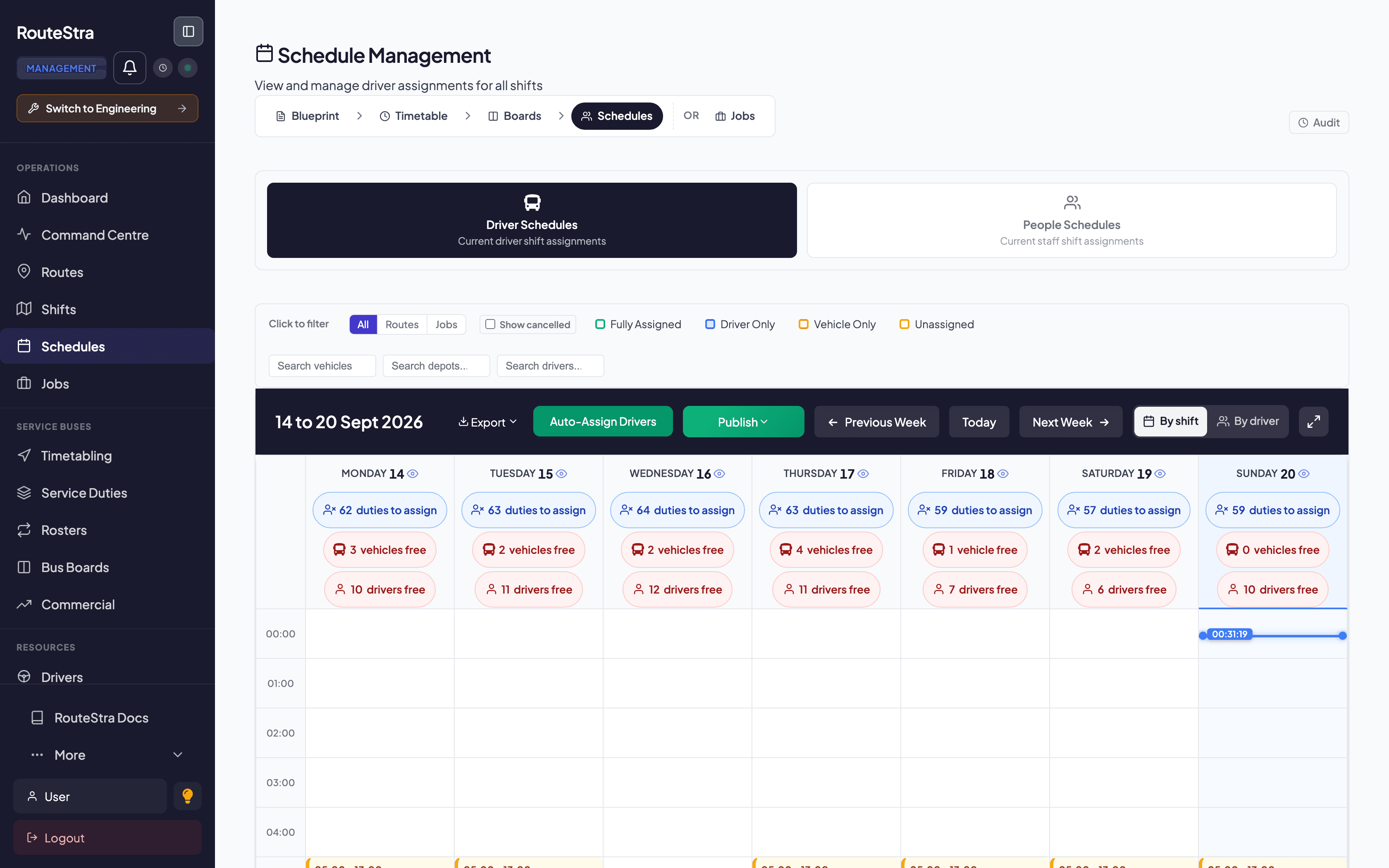The height and width of the screenshot is (868, 1389).
Task: Click Switch to Engineering
Action: pos(107,108)
